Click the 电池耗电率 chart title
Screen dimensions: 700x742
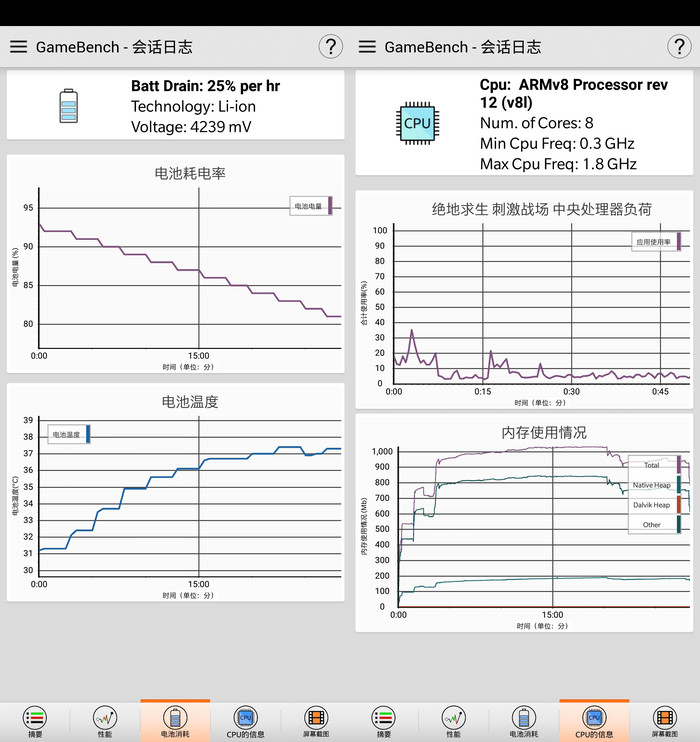pyautogui.click(x=190, y=173)
